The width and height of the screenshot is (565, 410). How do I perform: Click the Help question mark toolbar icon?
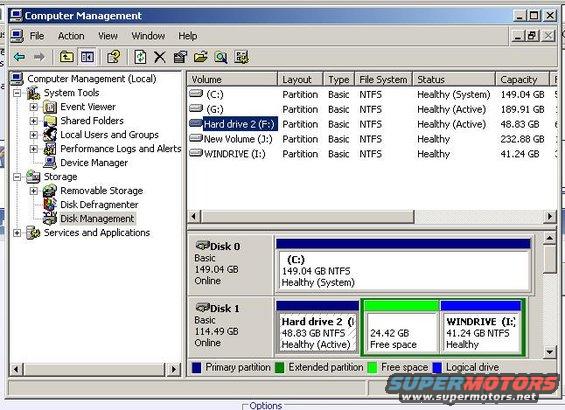point(114,57)
